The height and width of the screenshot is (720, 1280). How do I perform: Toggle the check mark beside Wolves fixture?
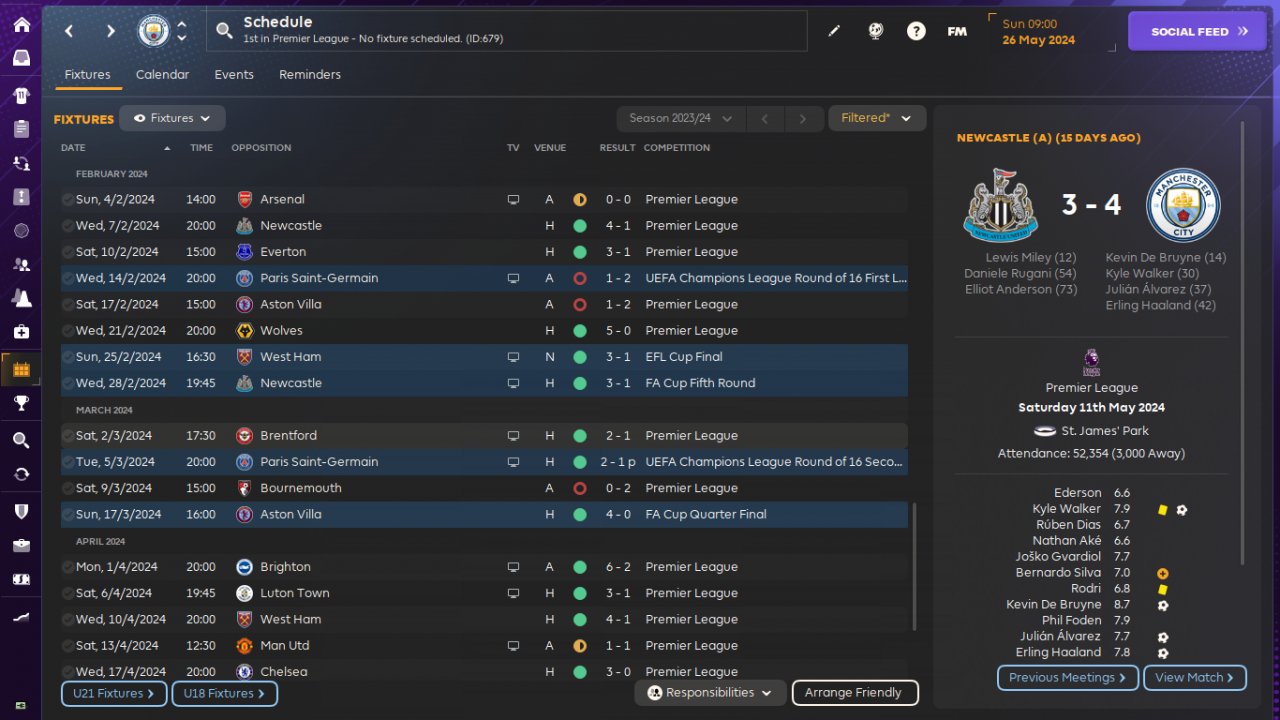pyautogui.click(x=67, y=331)
